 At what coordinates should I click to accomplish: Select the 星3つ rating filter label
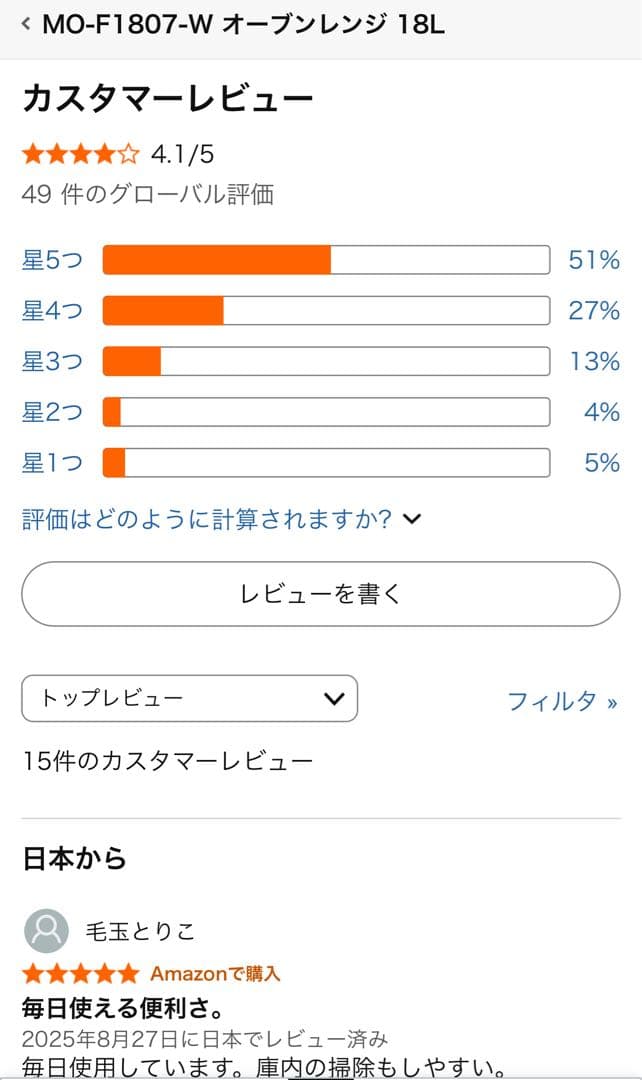click(x=52, y=362)
